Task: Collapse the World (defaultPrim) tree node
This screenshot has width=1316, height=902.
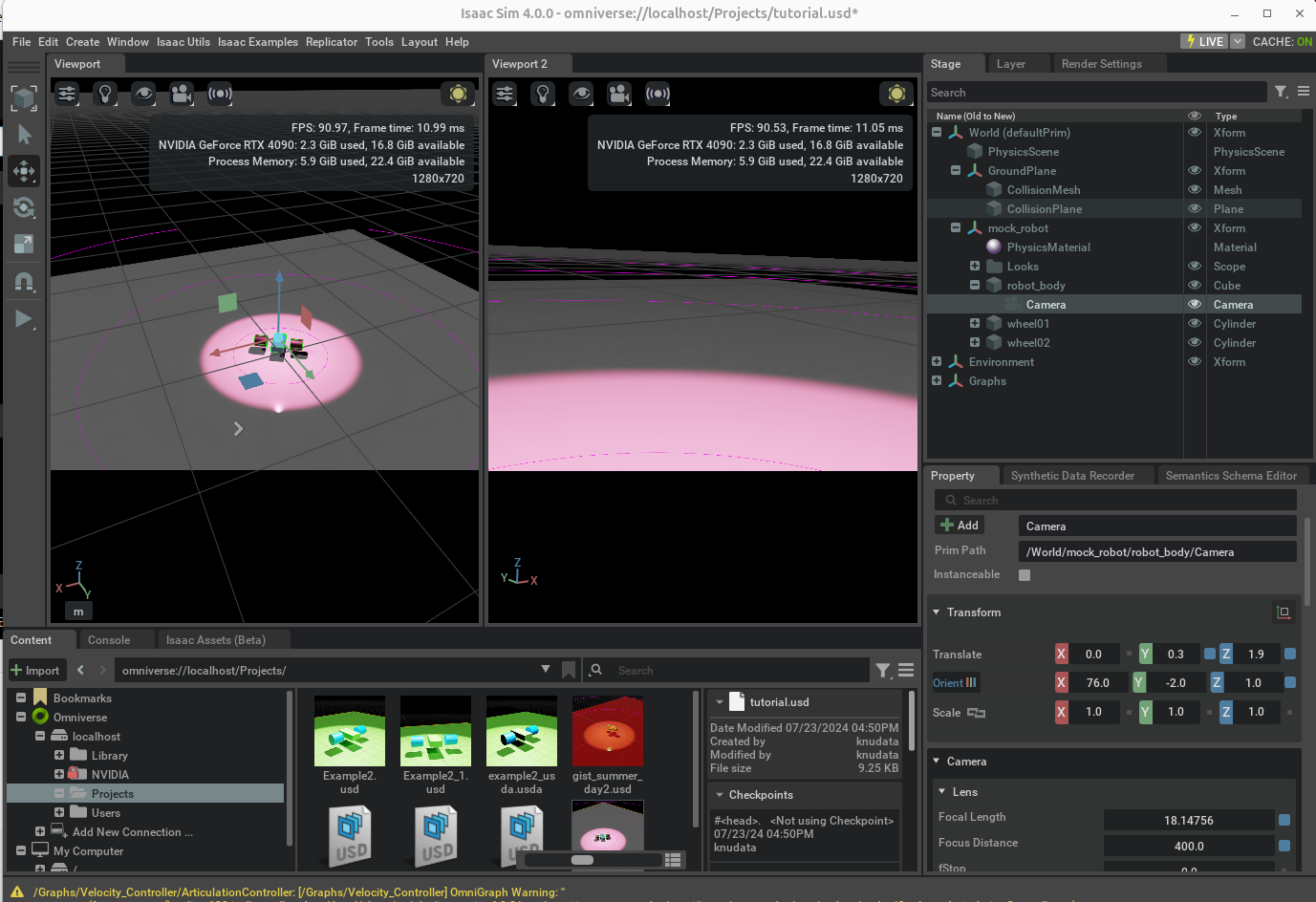Action: tap(937, 133)
